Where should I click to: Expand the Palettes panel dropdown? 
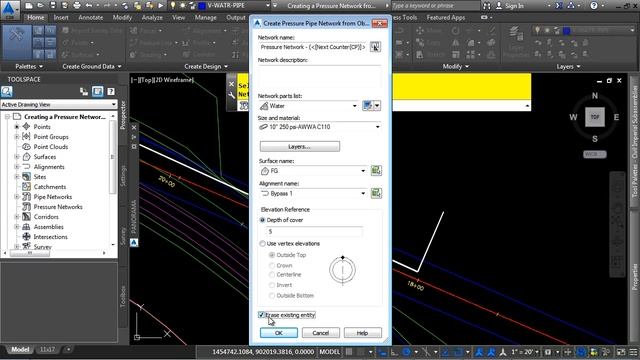coord(29,66)
